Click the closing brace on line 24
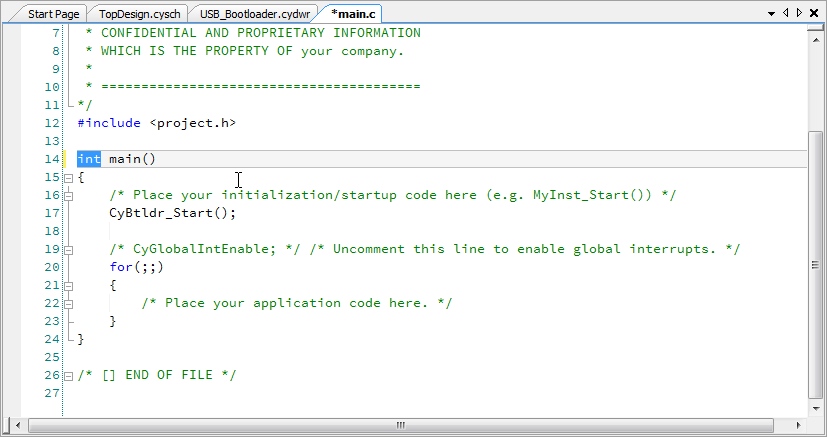This screenshot has height=437, width=827. coord(81,339)
